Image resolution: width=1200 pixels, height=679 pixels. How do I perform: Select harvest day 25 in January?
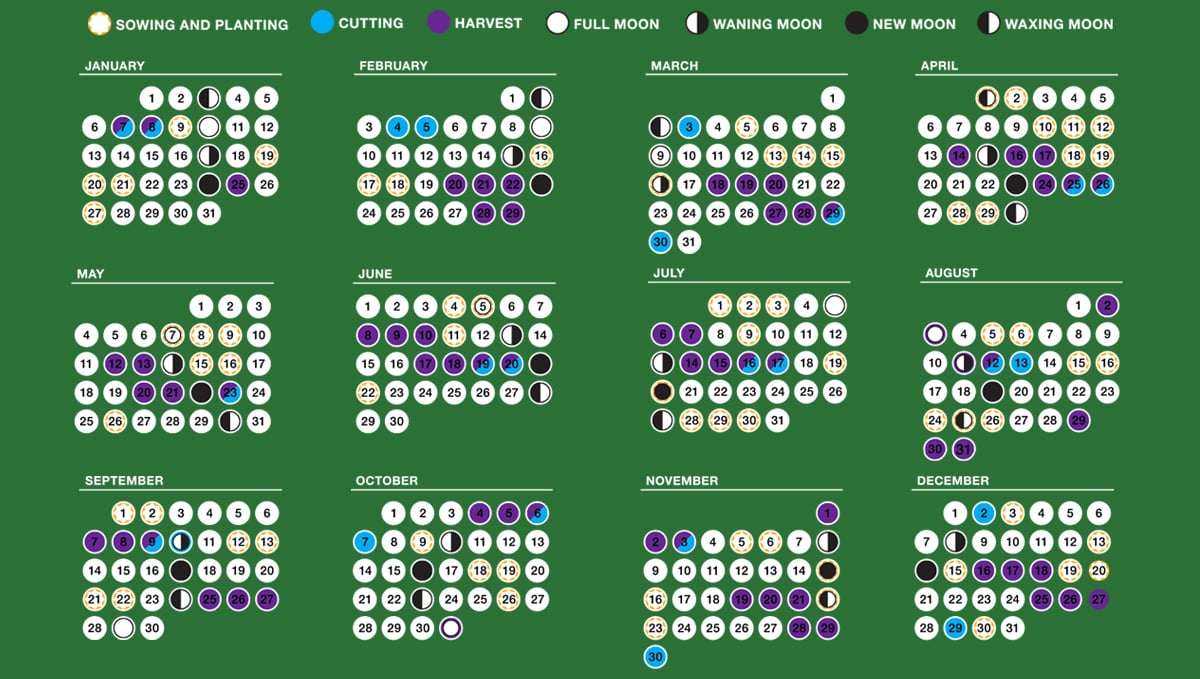tap(238, 185)
